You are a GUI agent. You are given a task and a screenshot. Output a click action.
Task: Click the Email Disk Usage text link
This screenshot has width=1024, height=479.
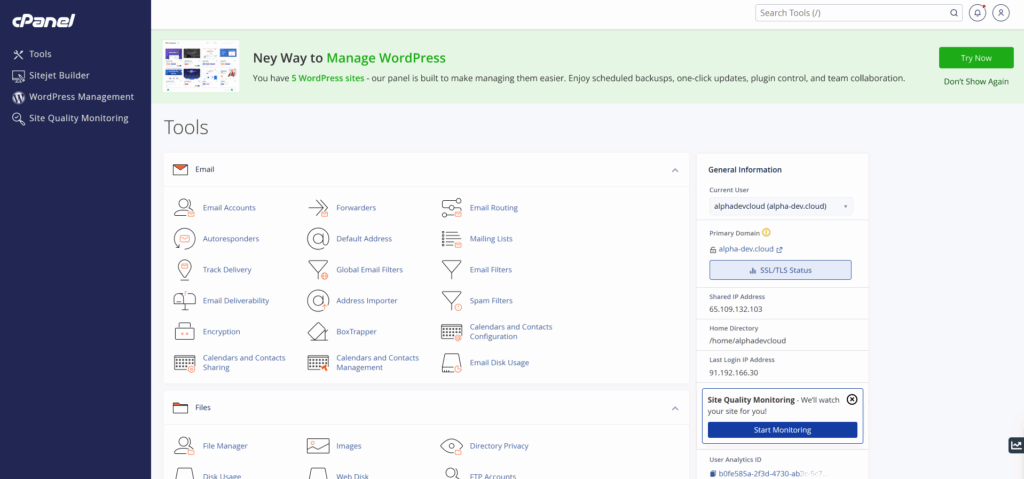click(x=499, y=363)
